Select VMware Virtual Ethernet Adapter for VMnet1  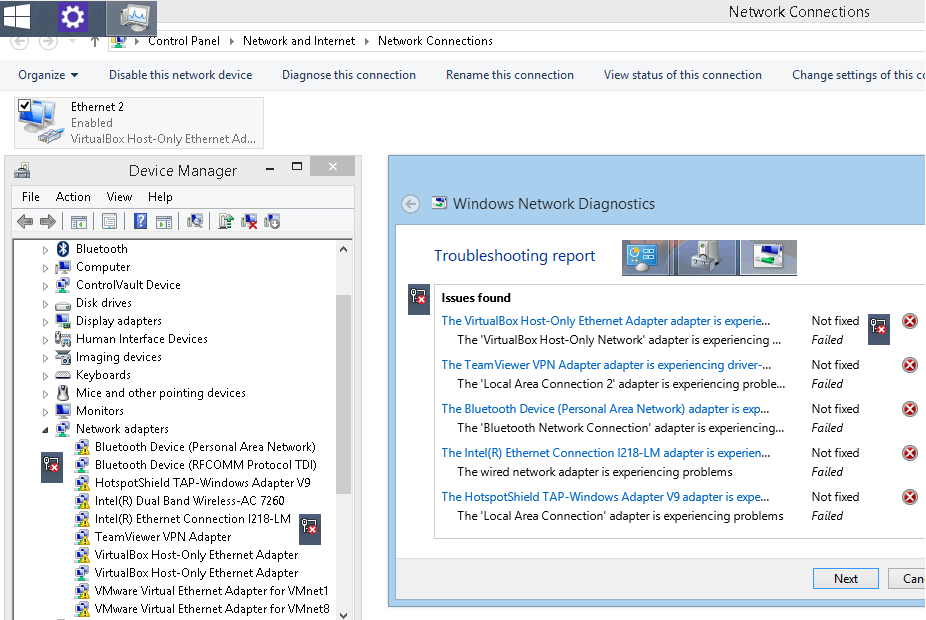pos(211,590)
